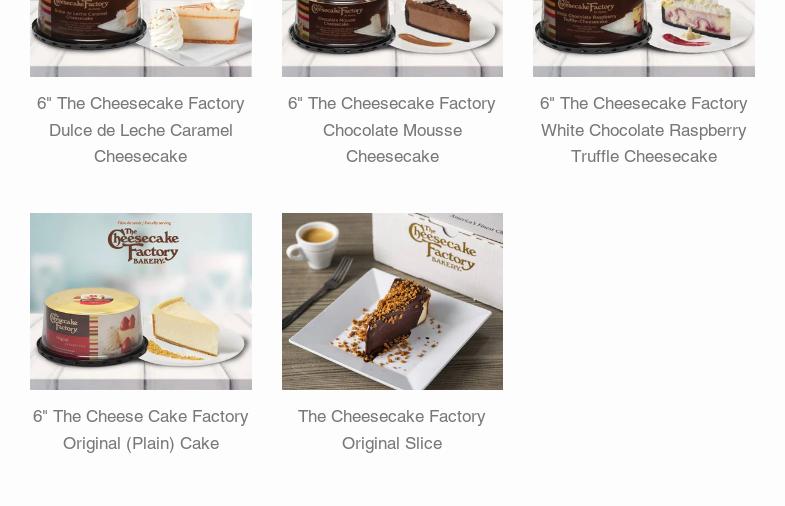785x506 pixels.
Task: Open the Original (Plain) Cake title link
Action: click(141, 430)
